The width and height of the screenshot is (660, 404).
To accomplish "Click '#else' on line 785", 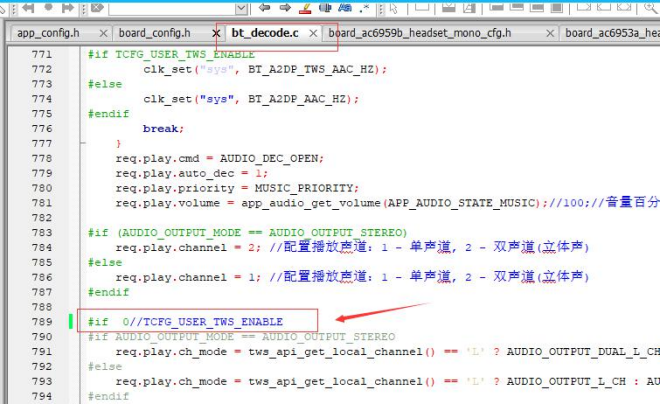I will 105,263.
